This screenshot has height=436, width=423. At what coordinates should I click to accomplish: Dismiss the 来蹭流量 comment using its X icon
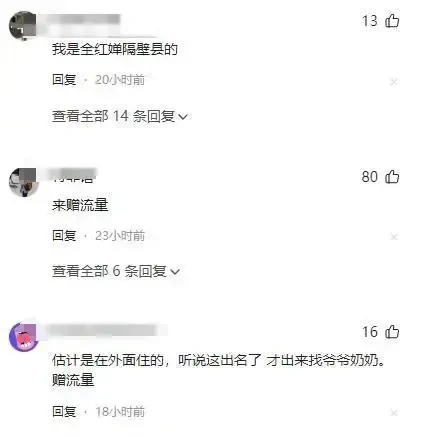pyautogui.click(x=394, y=237)
